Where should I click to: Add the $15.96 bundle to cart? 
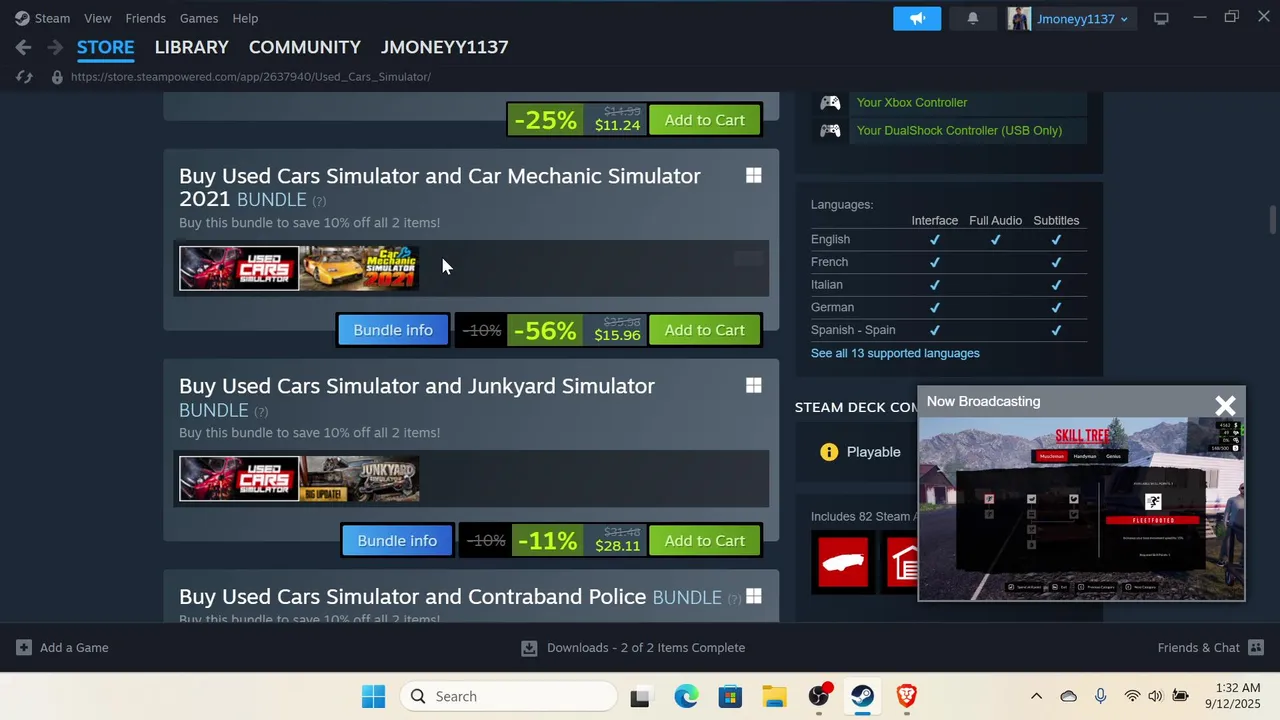[705, 330]
